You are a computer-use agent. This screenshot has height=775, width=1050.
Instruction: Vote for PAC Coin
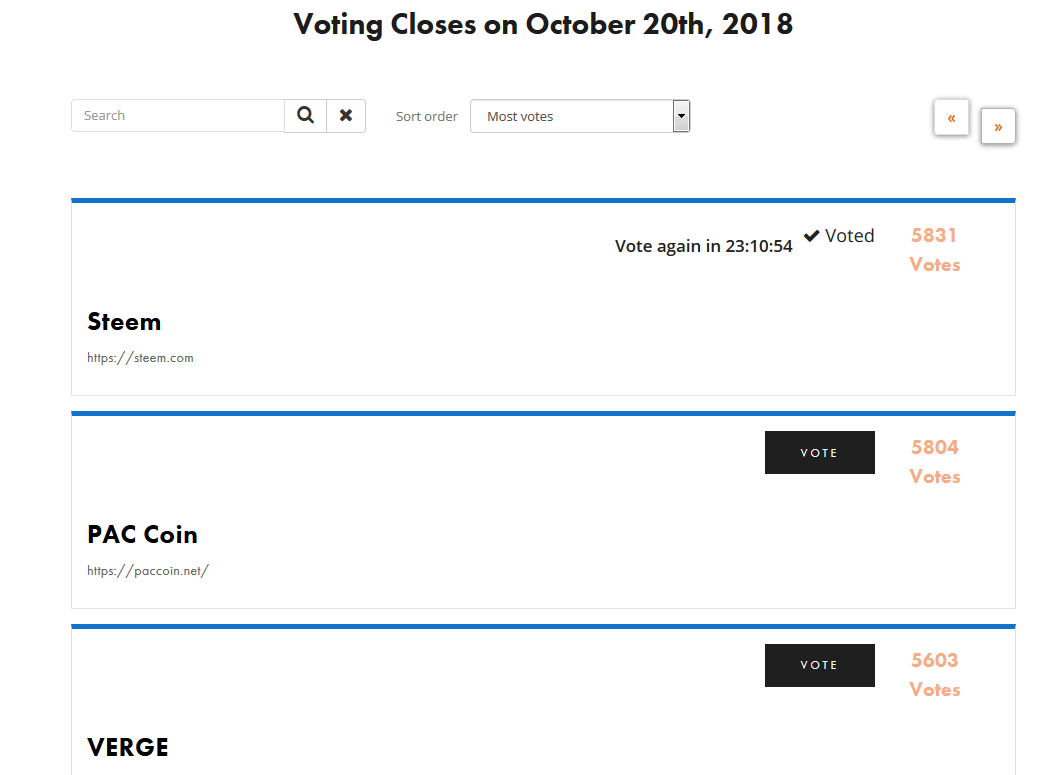(820, 452)
